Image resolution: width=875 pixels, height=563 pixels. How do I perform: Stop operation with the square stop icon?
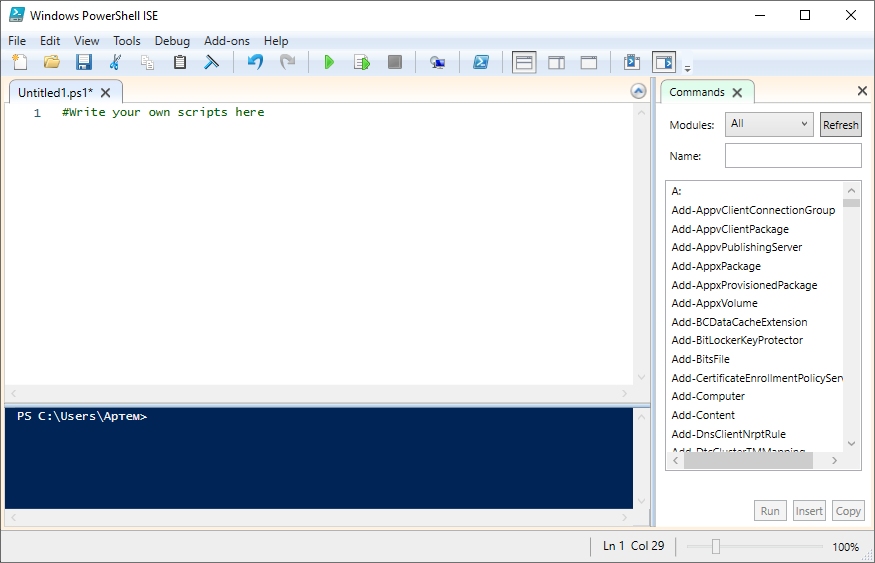[x=395, y=62]
